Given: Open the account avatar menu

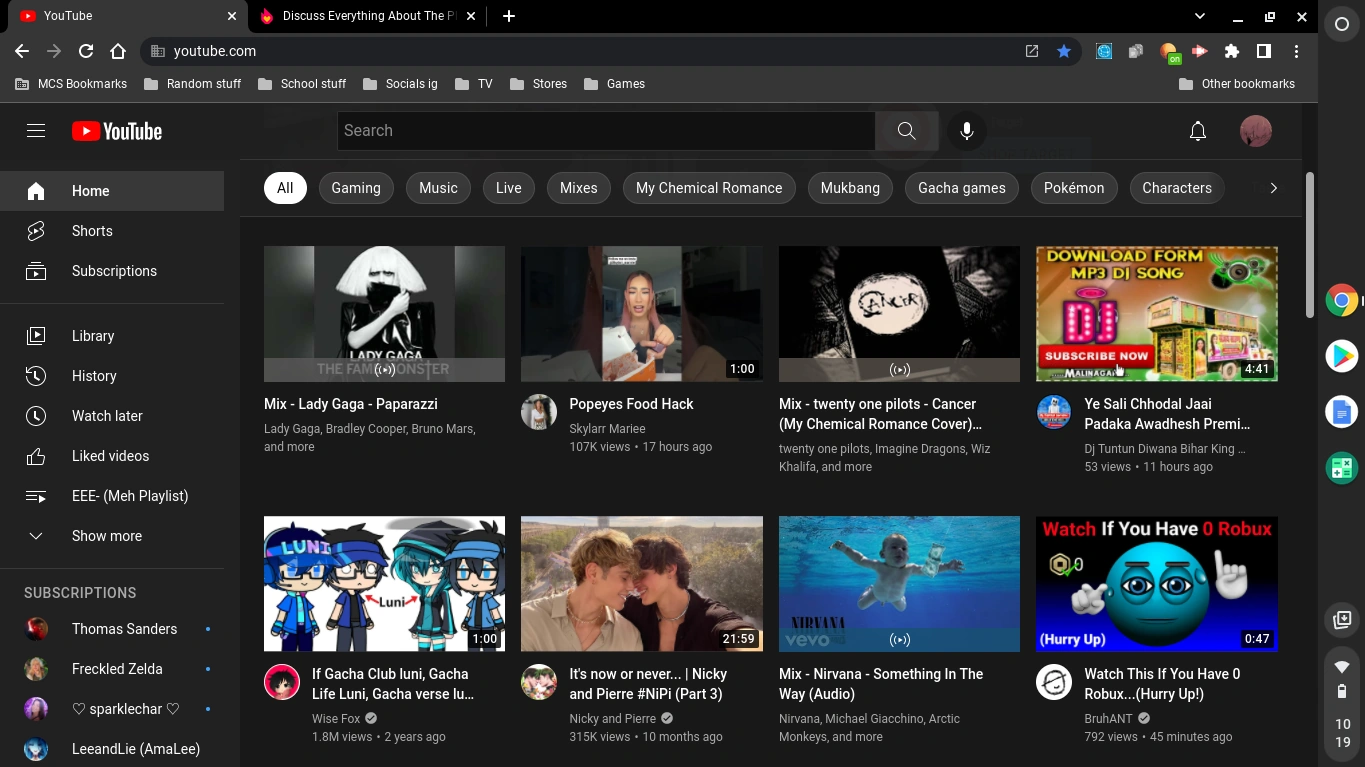Looking at the screenshot, I should (1255, 131).
